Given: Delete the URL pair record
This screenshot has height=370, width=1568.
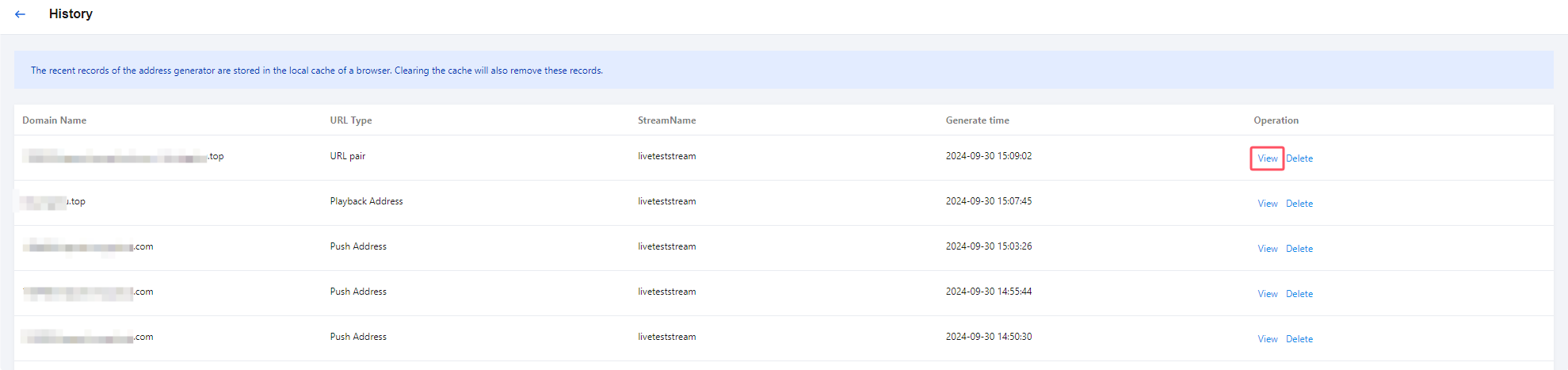Looking at the screenshot, I should pos(1299,158).
